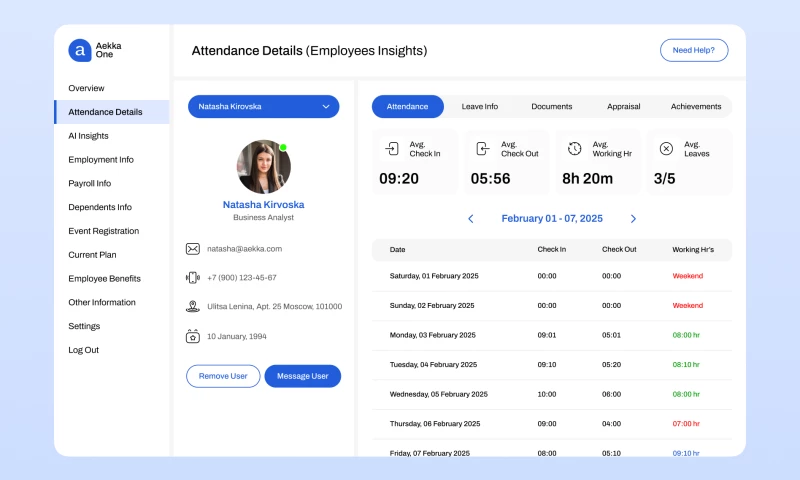Click the Date column header
The height and width of the screenshot is (480, 800).
(x=397, y=249)
